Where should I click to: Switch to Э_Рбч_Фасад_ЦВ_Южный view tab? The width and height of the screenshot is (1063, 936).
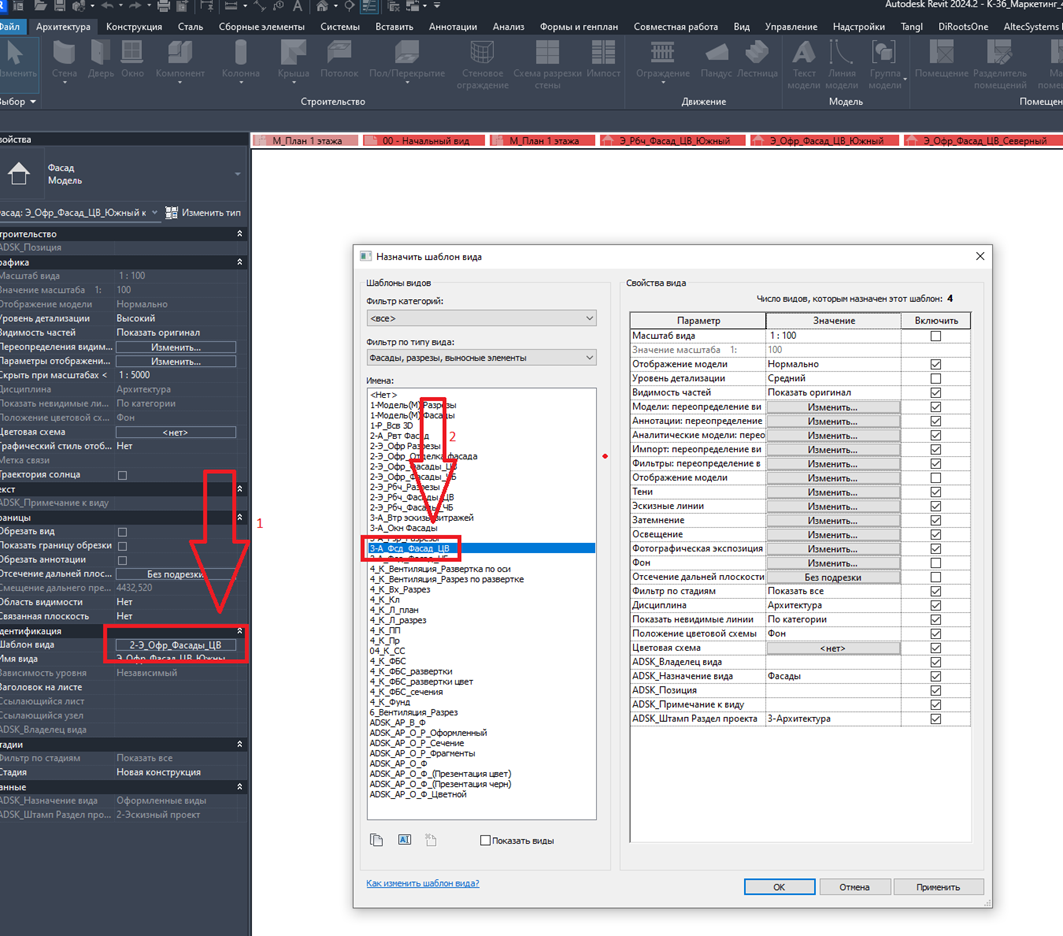(673, 141)
